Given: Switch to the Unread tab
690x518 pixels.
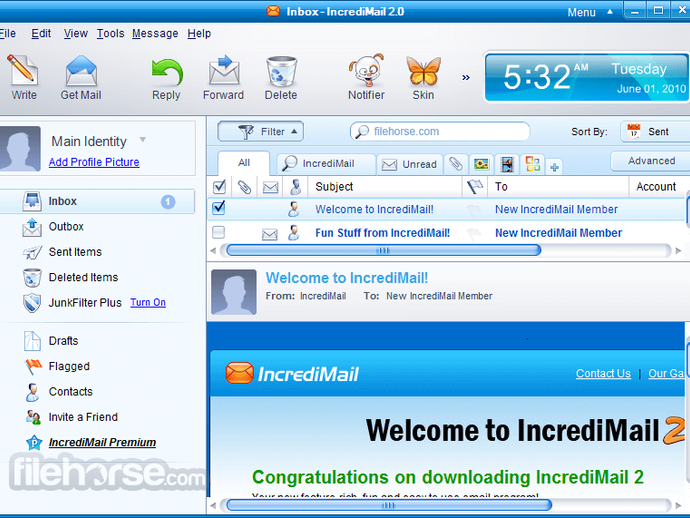Looking at the screenshot, I should pos(410,165).
